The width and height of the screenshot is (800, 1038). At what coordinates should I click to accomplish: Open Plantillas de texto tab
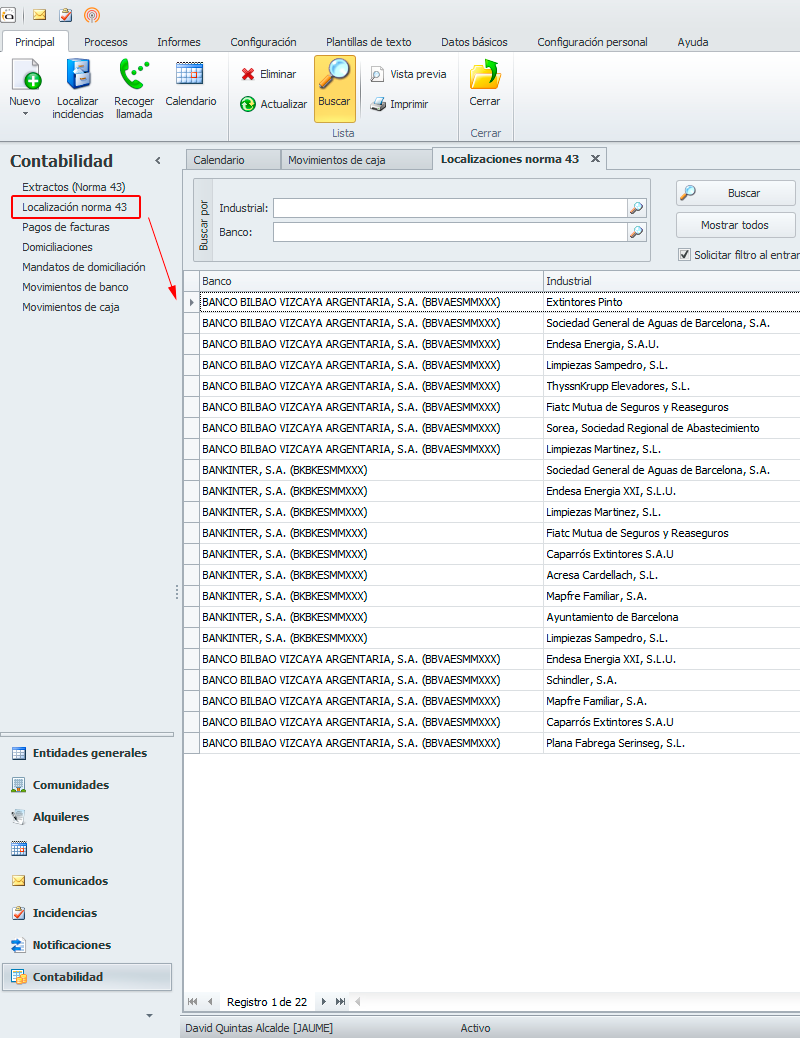[x=369, y=42]
